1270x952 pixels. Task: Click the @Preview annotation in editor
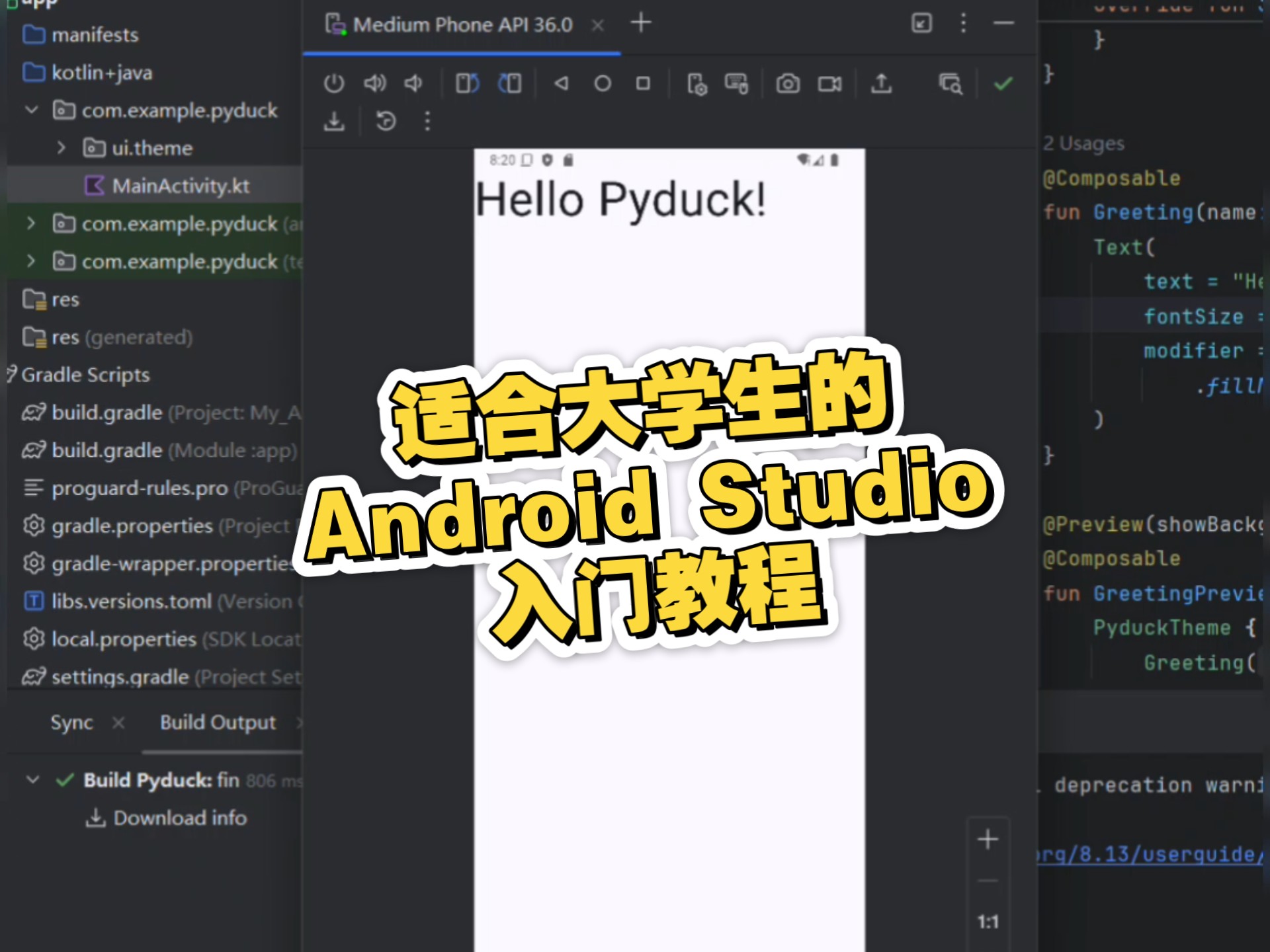(1093, 524)
